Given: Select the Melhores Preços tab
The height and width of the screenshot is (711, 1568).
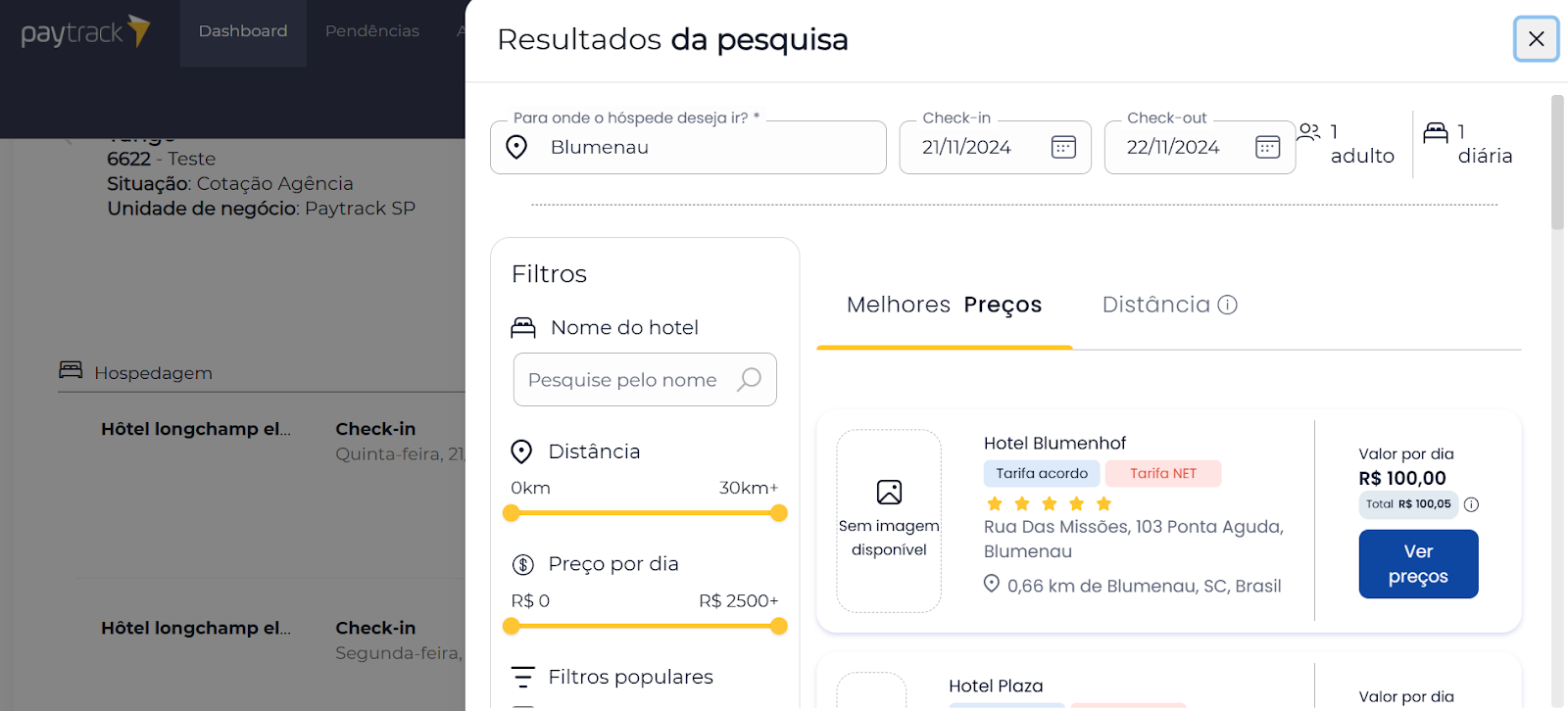Looking at the screenshot, I should tap(944, 305).
